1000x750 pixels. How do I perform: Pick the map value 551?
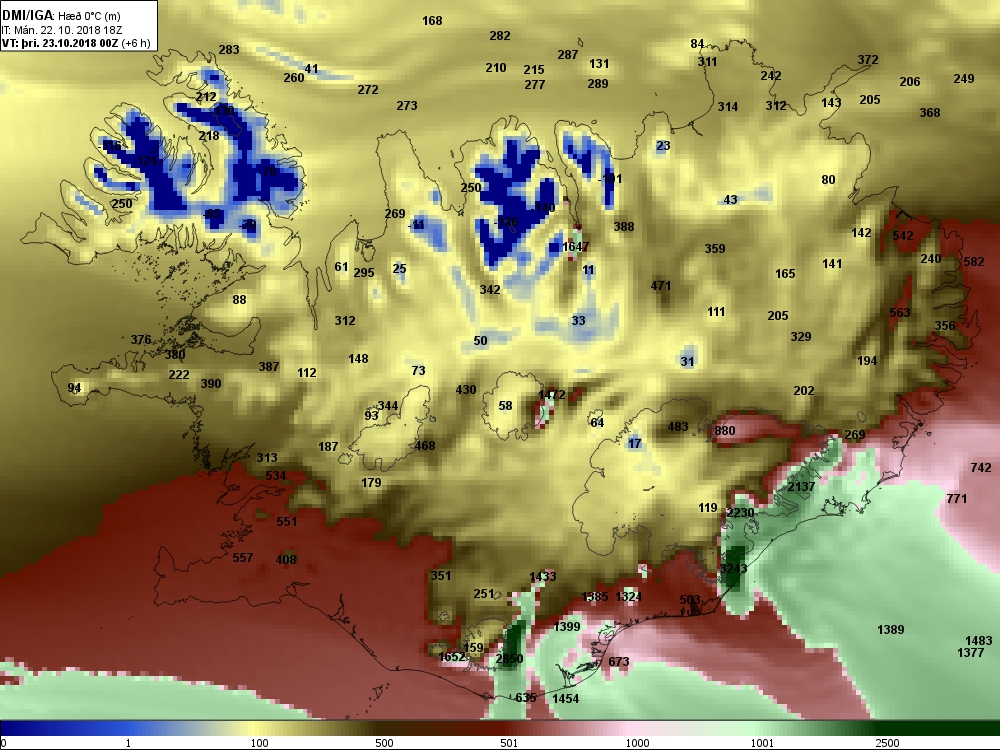286,522
